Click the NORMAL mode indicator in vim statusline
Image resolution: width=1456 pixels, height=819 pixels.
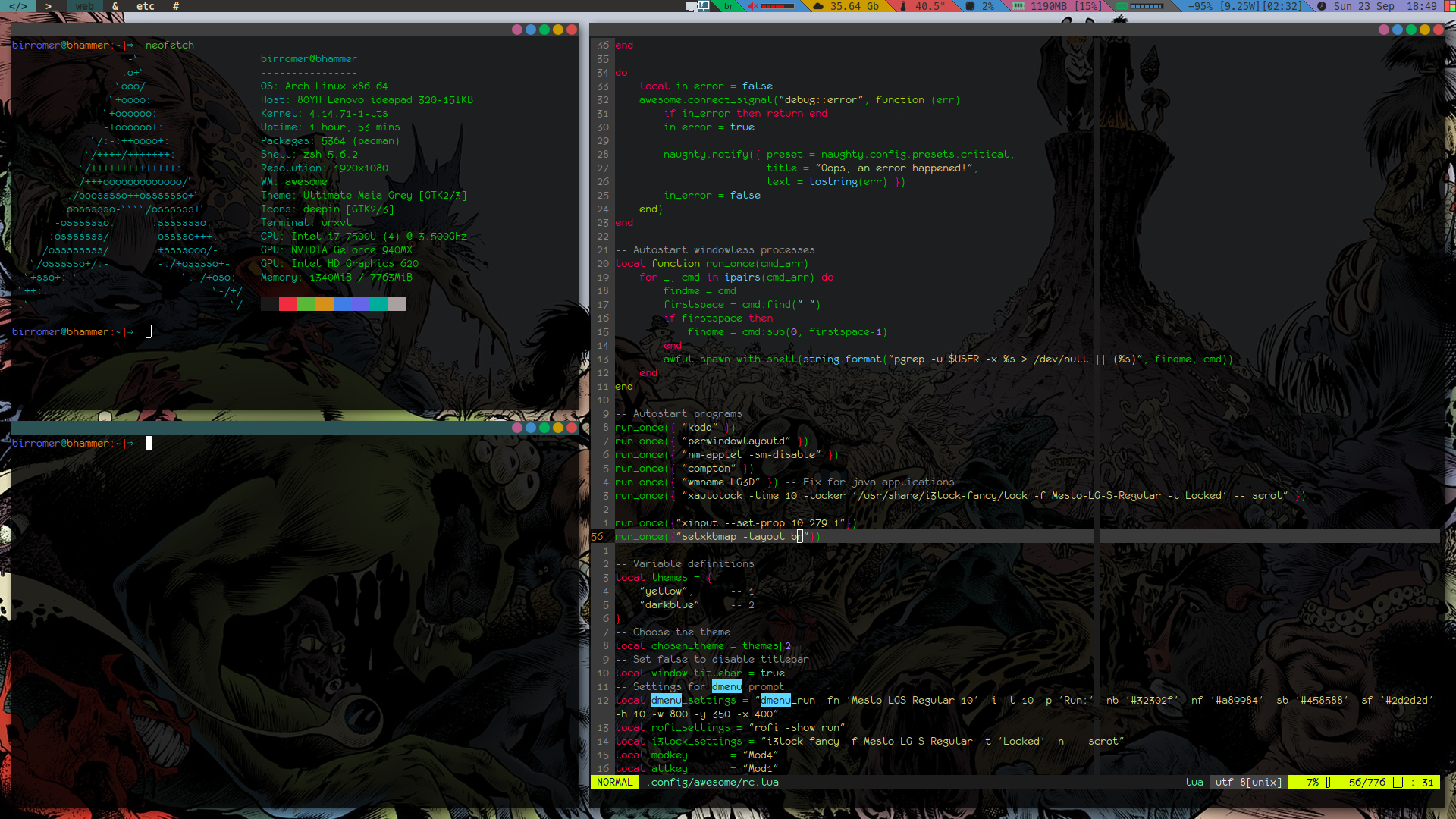(x=614, y=782)
